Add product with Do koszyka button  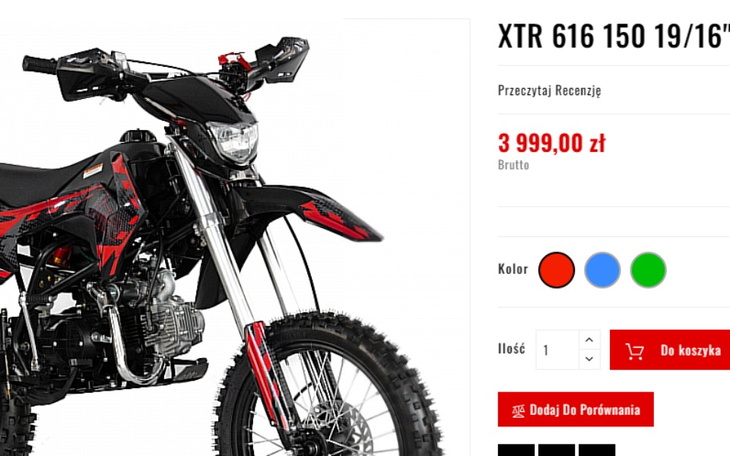click(670, 350)
